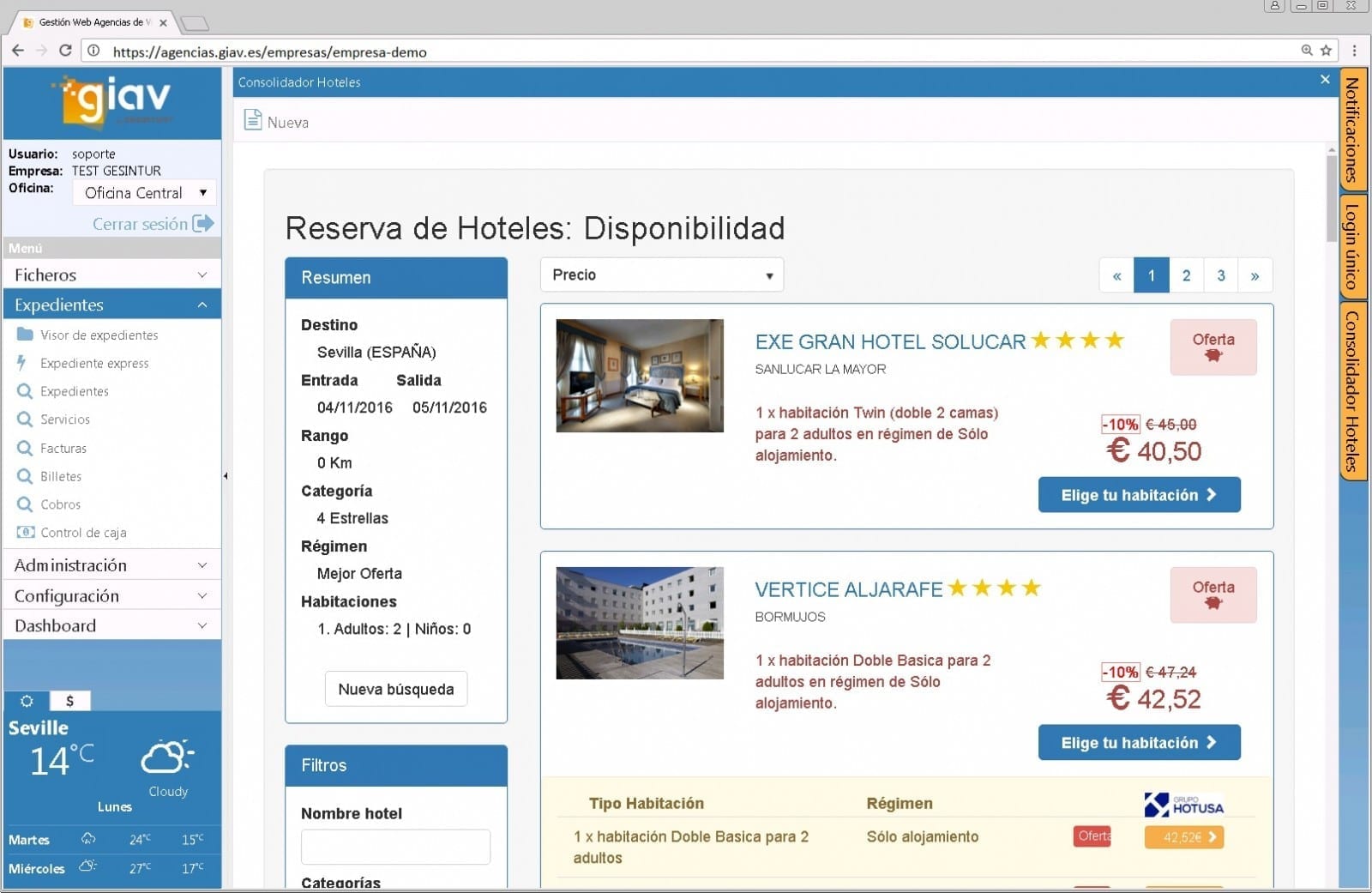Open the Login único side tab
Viewport: 1372px width, 893px height.
1352,247
